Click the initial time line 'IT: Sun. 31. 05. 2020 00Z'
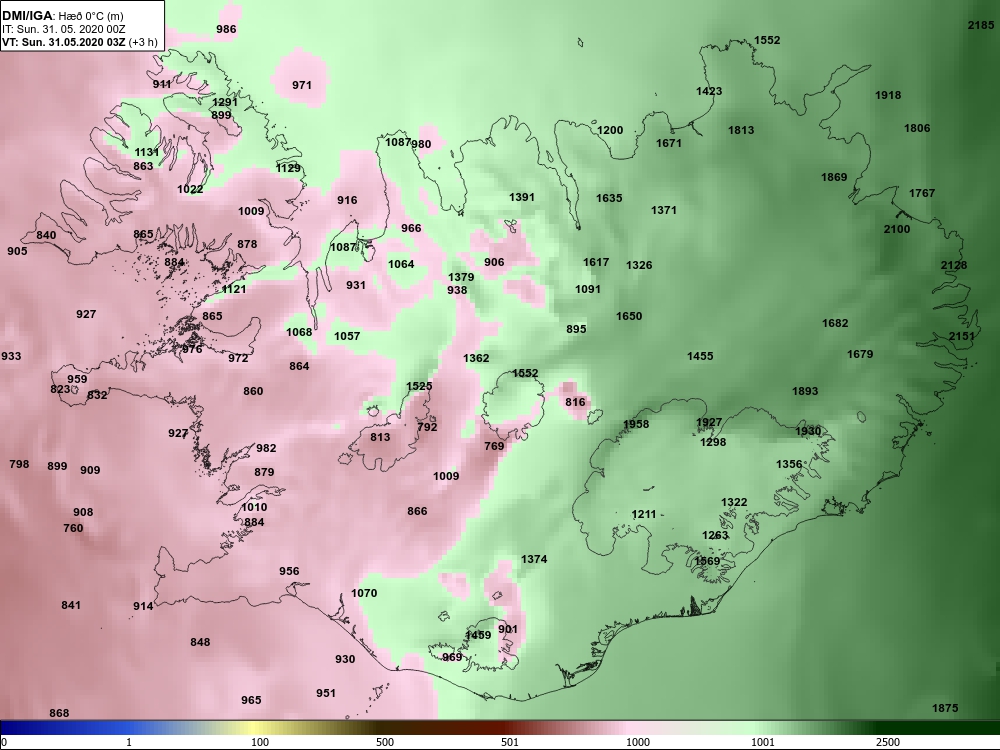Viewport: 1000px width, 750px height. click(x=64, y=29)
